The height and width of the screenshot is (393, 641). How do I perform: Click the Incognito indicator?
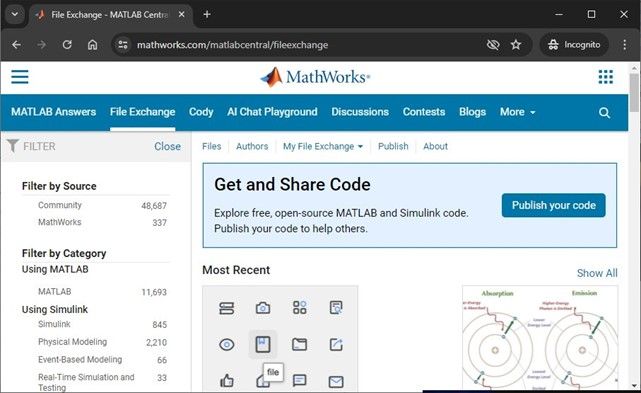pos(574,45)
